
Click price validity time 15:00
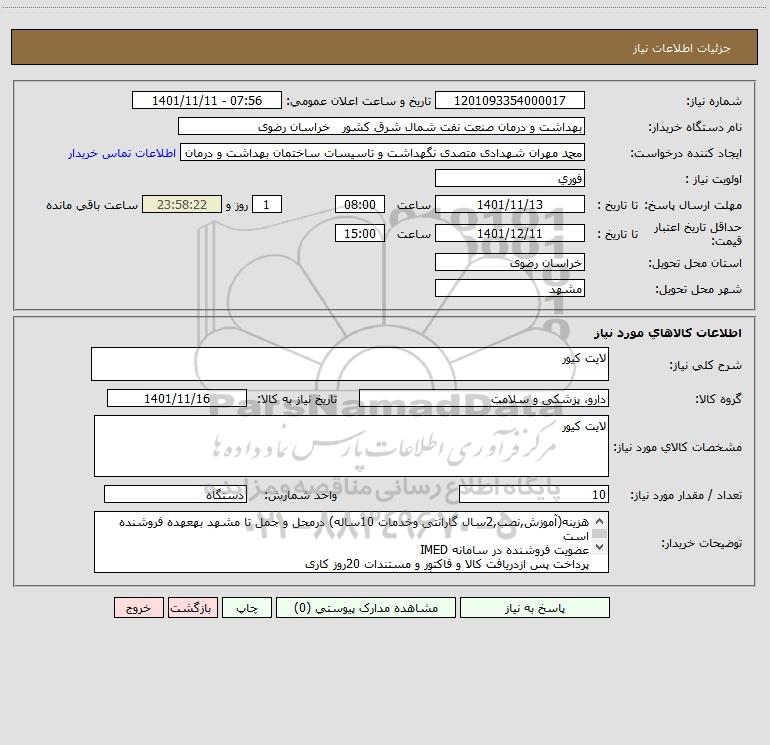click(x=359, y=233)
